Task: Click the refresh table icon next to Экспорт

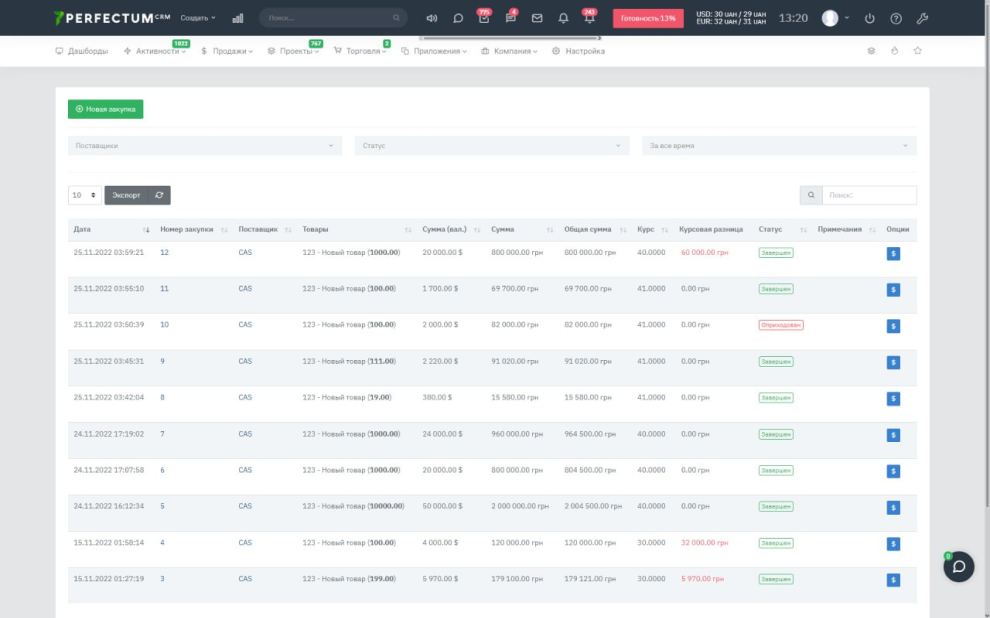Action: (x=159, y=195)
